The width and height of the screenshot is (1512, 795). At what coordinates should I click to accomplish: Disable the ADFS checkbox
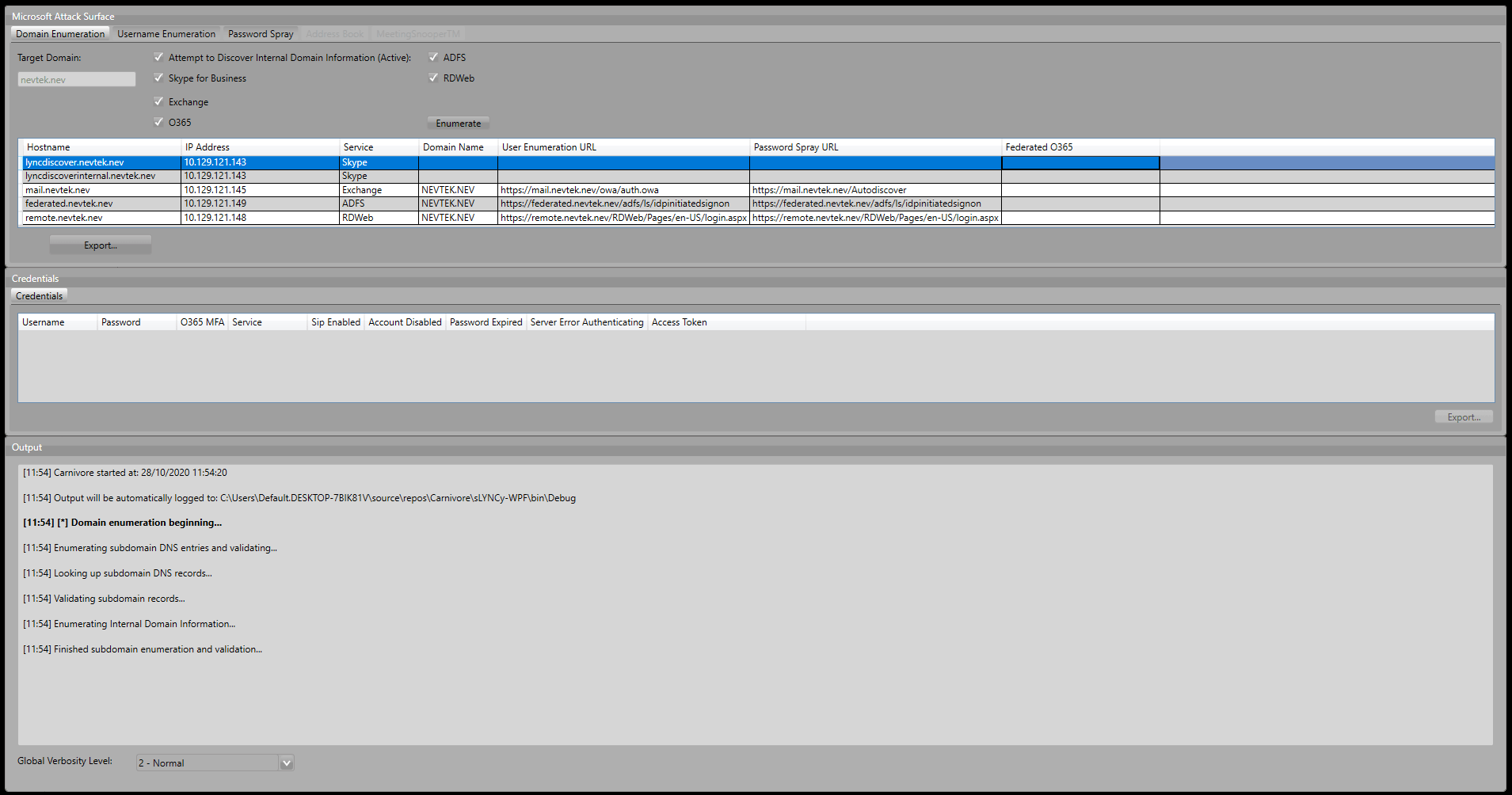(433, 57)
